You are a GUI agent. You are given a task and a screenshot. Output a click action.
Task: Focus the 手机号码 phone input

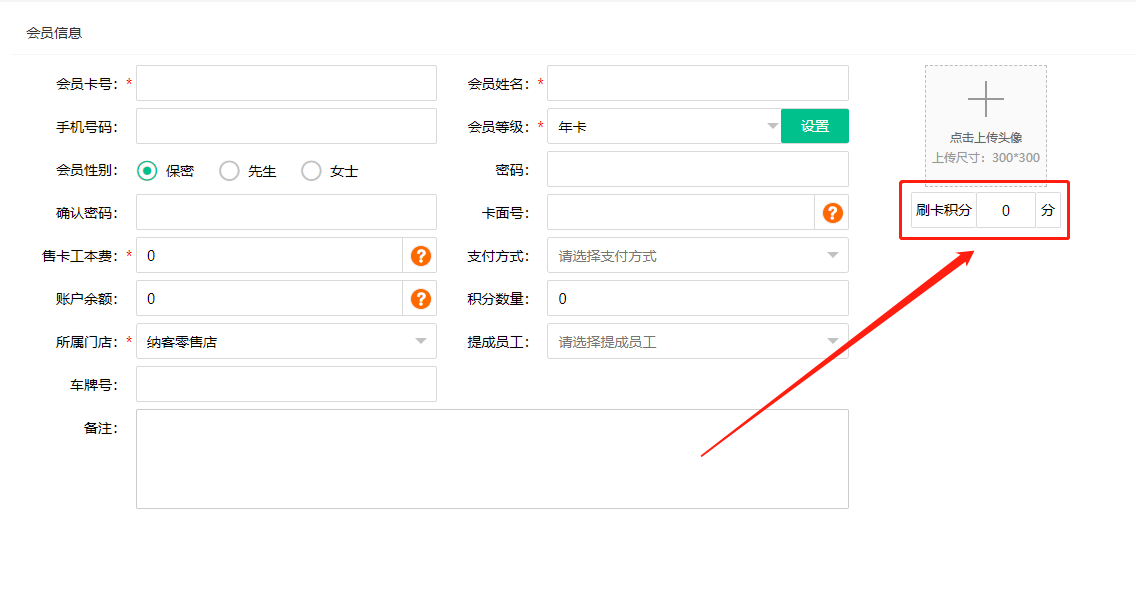(x=286, y=127)
